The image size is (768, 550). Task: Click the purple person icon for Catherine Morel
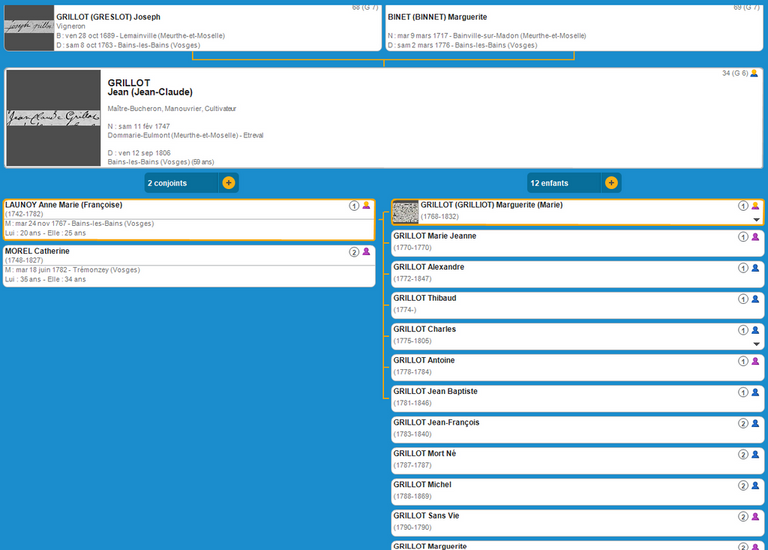pyautogui.click(x=366, y=252)
